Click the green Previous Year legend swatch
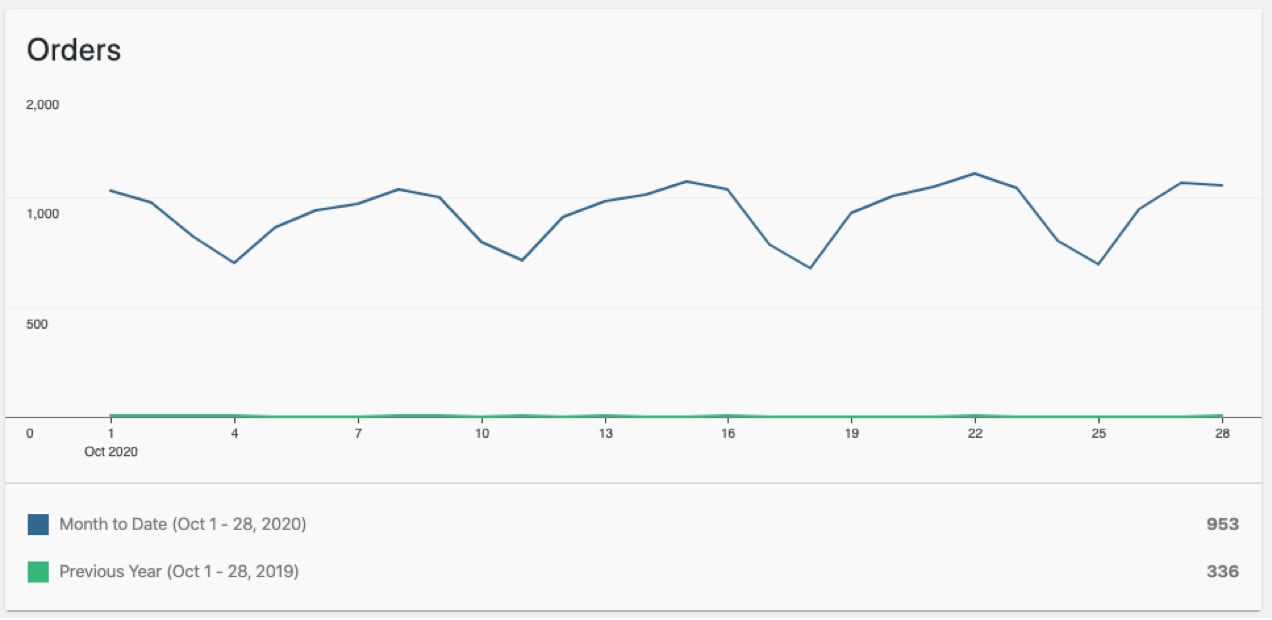1272x620 pixels. click(38, 572)
